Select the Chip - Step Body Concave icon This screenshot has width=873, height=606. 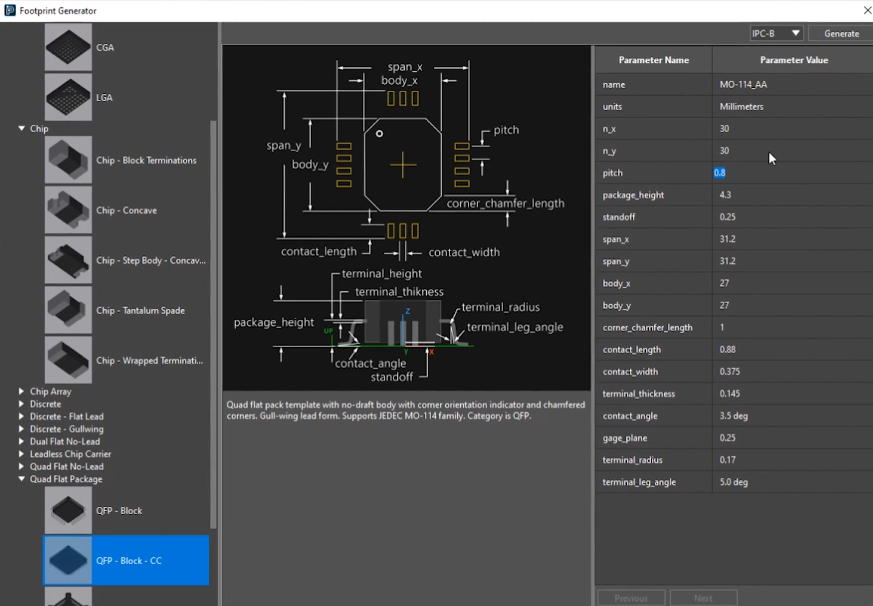68,260
